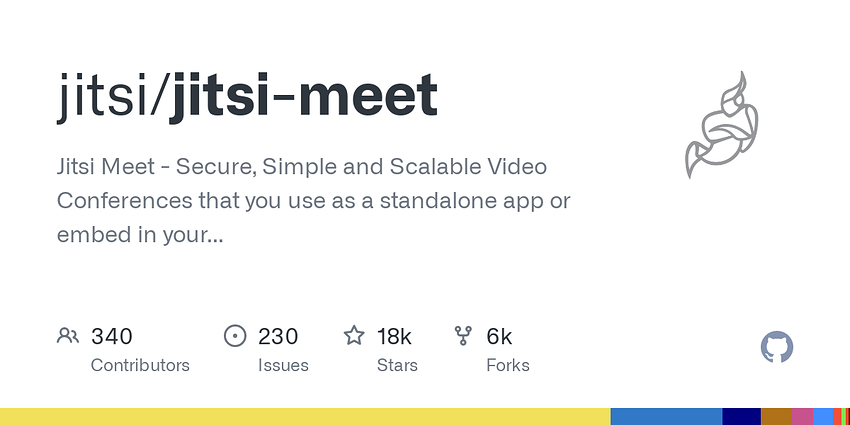Viewport: 850px width, 425px height.
Task: Select the Stars label
Action: (397, 365)
